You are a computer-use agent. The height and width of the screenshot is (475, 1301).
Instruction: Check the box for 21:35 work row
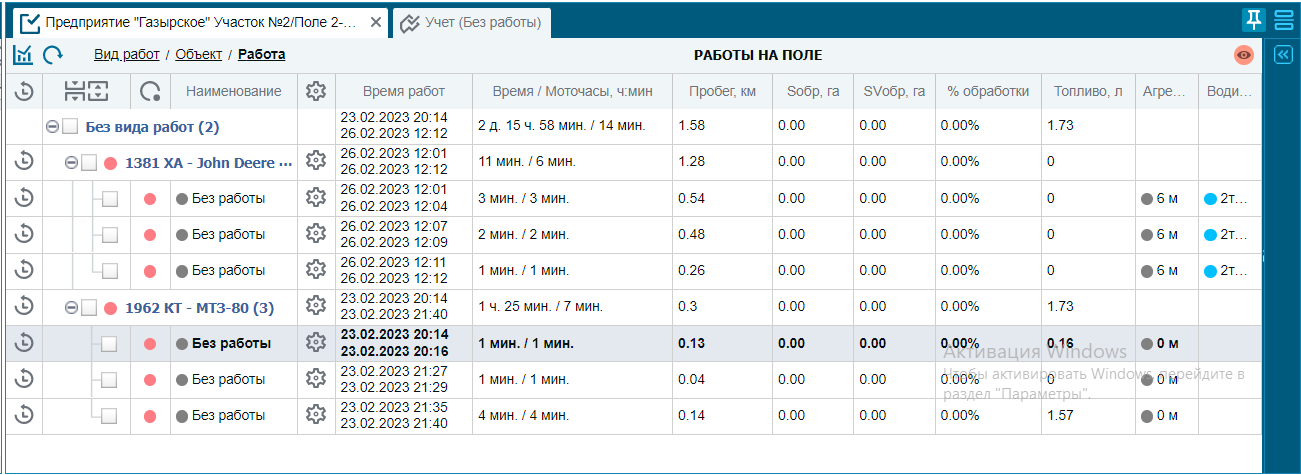click(109, 416)
